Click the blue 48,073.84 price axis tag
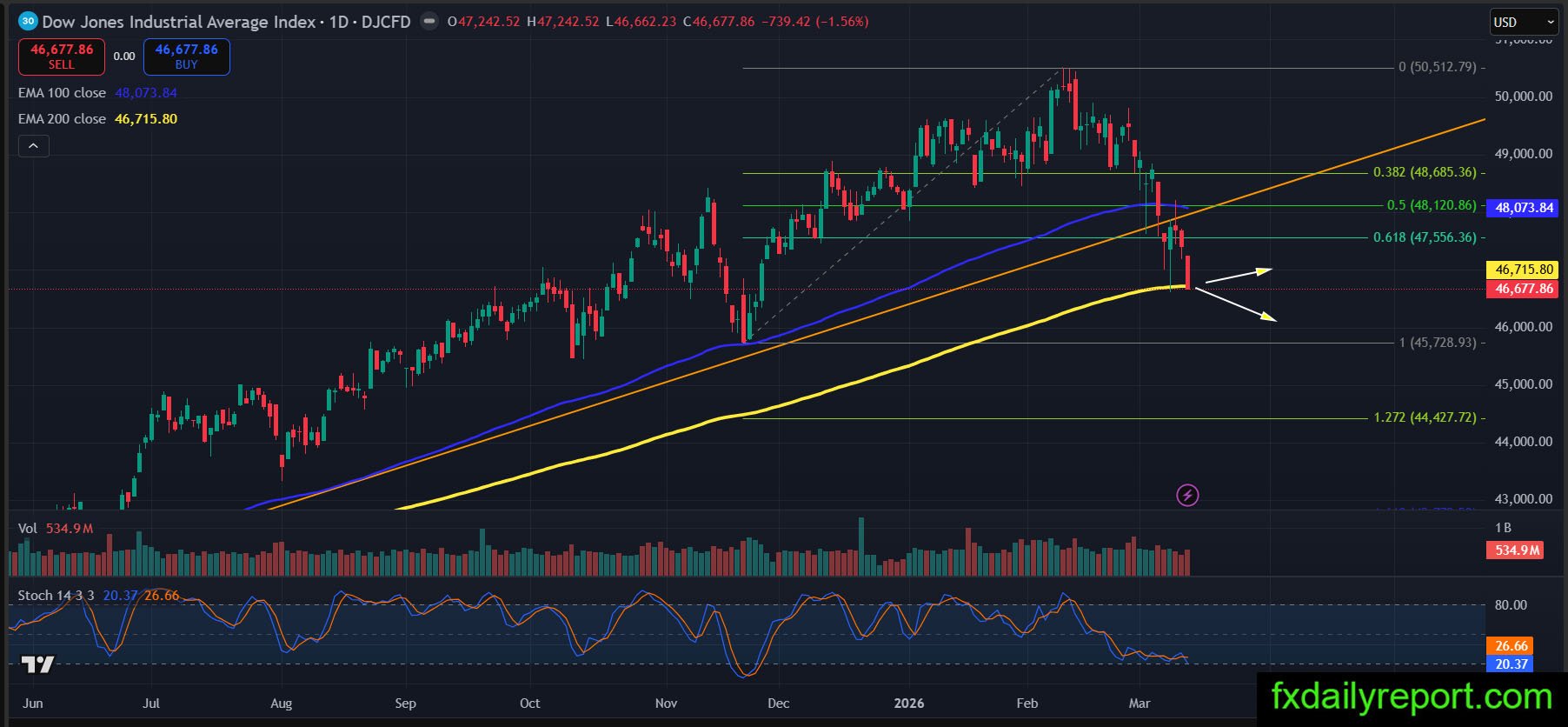Viewport: 1568px width, 727px height. pos(1523,208)
